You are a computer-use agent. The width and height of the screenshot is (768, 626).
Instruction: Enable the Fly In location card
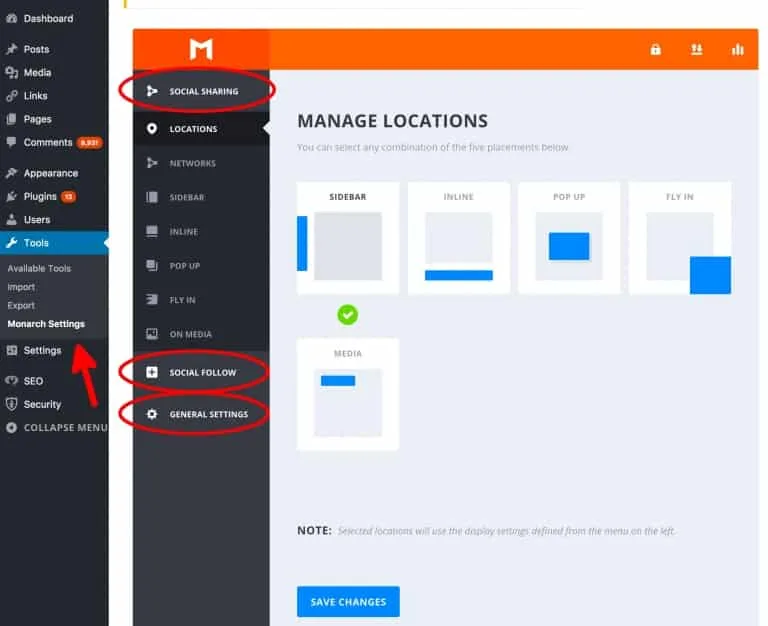click(680, 238)
